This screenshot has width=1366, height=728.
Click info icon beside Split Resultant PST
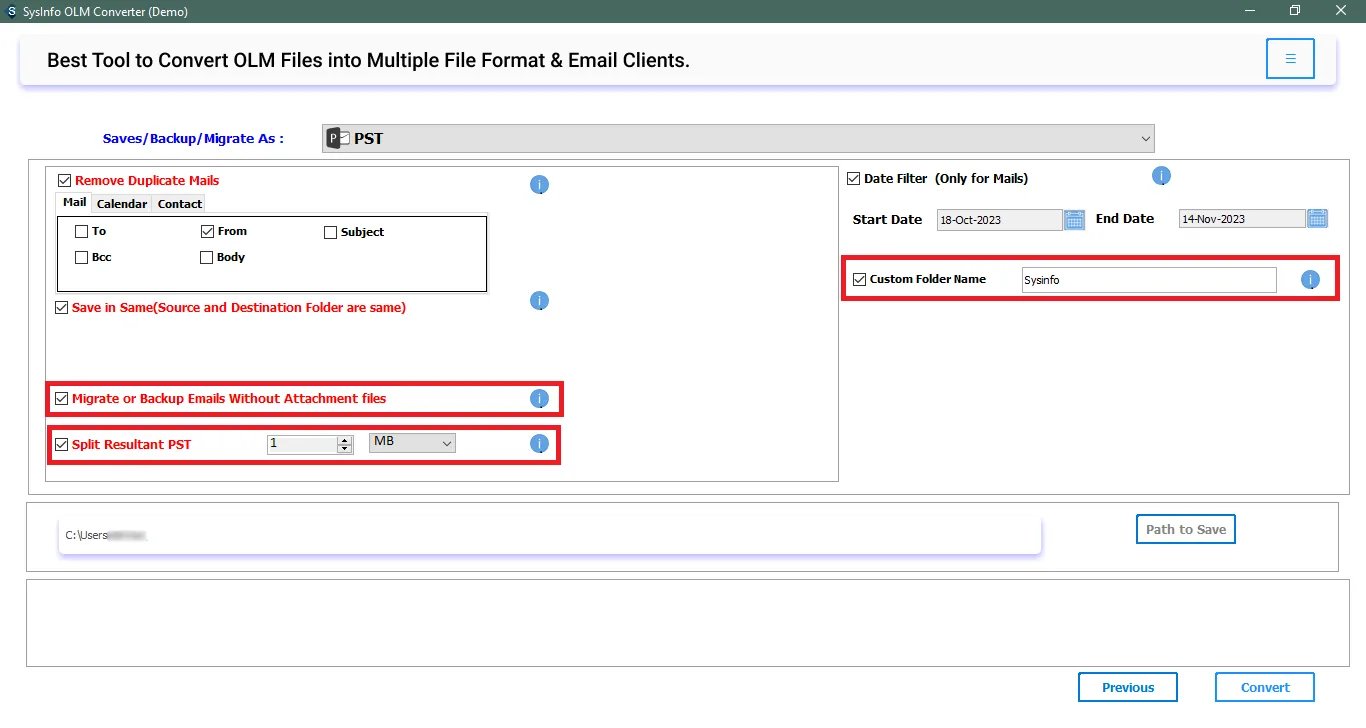pos(539,444)
